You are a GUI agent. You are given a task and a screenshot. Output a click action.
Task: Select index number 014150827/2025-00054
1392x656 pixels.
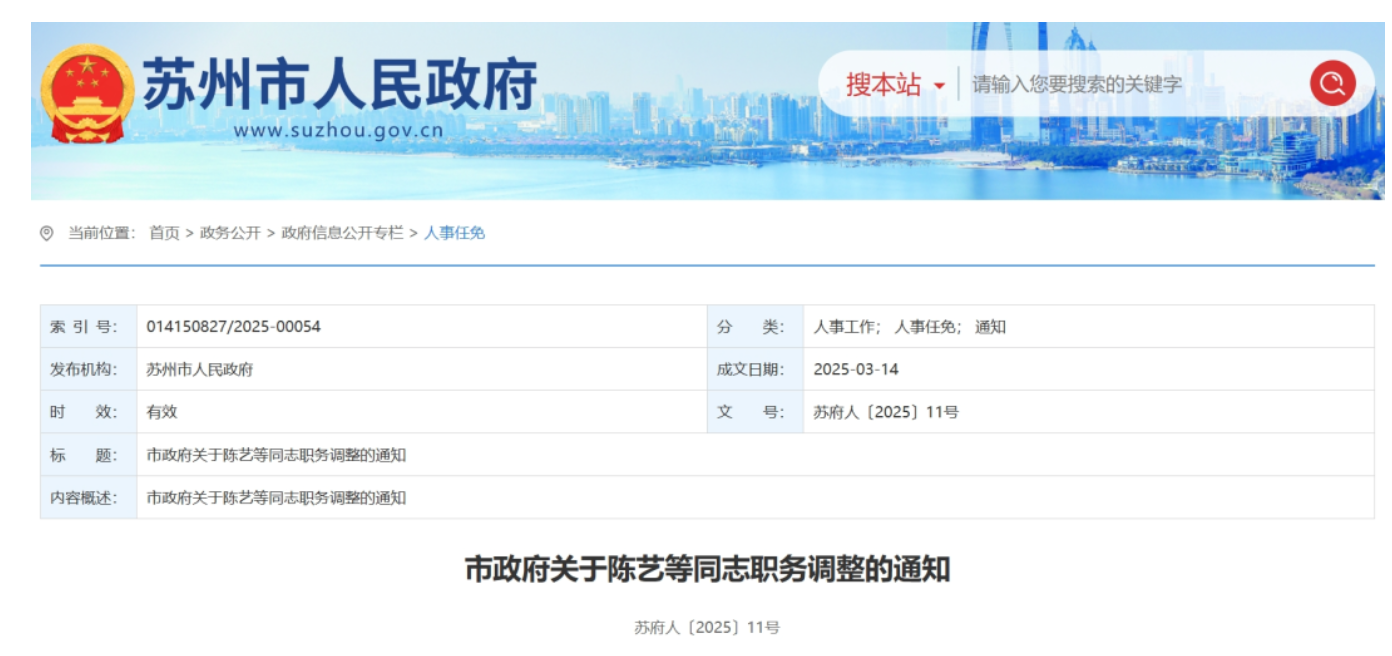(x=233, y=327)
